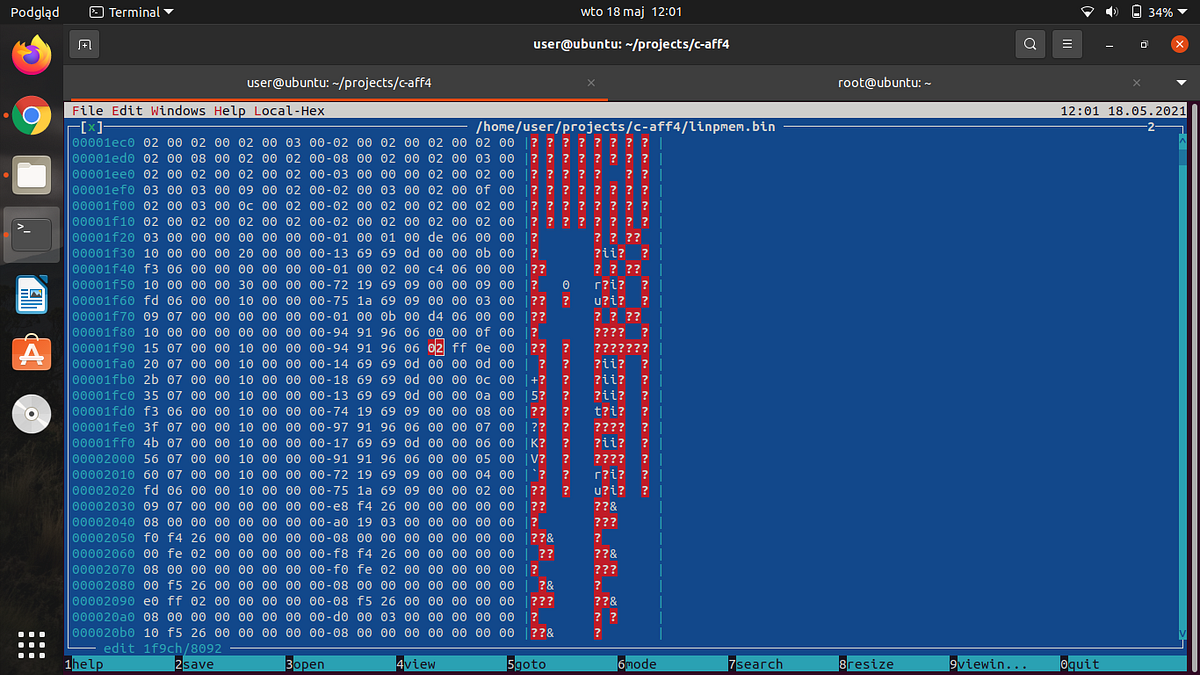
Task: Click the 12:01 18.05.2021 editor clock
Action: click(x=1123, y=111)
